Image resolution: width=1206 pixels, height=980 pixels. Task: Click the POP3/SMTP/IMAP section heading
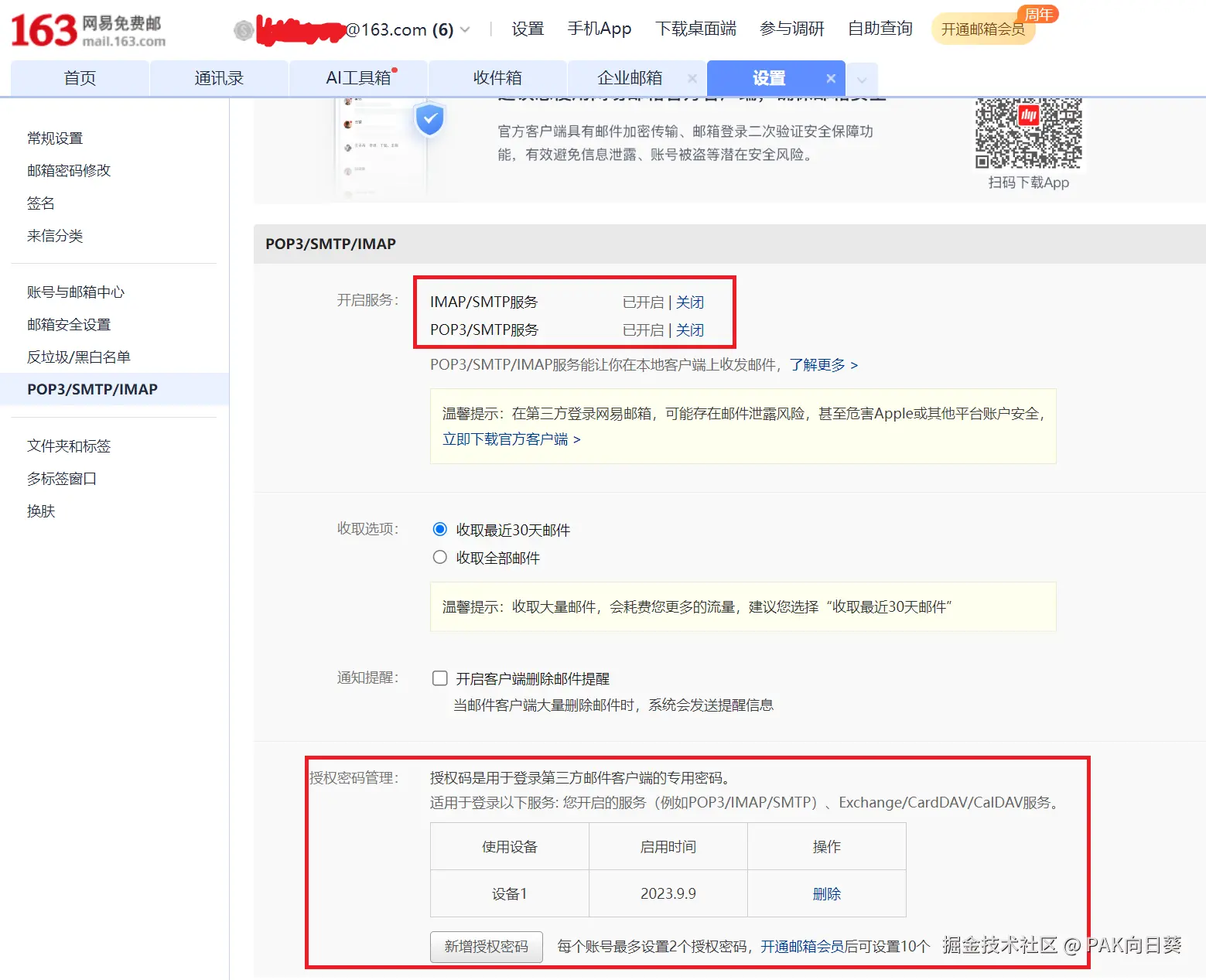coord(331,244)
